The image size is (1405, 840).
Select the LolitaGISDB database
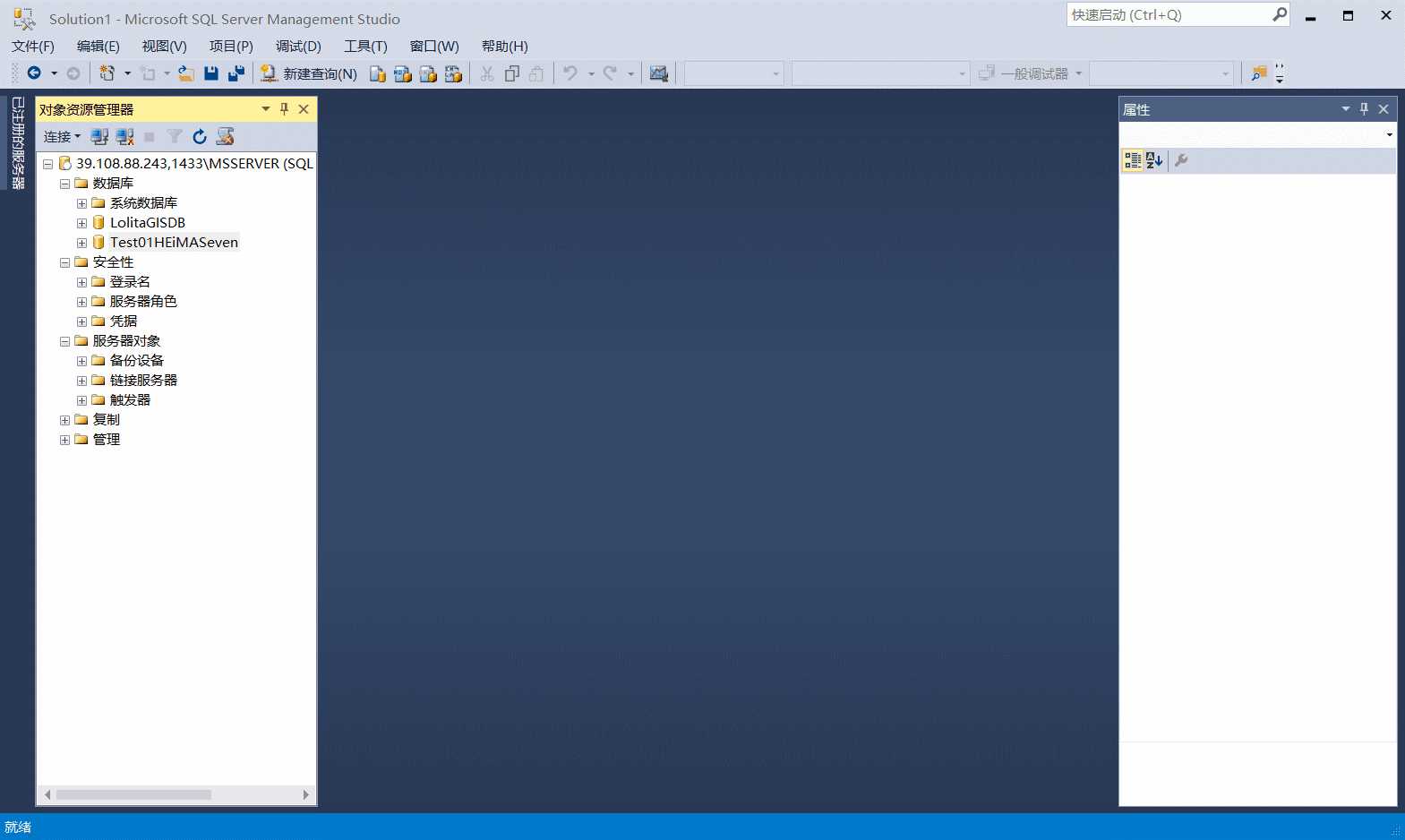pos(148,223)
